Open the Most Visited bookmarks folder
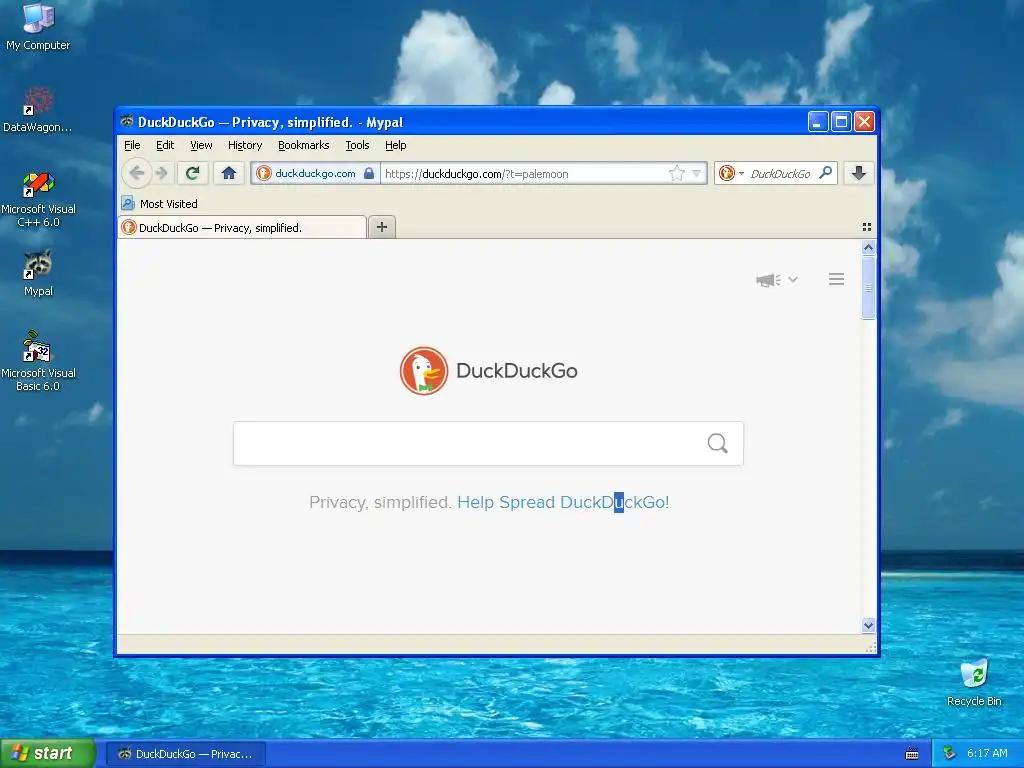 (159, 204)
